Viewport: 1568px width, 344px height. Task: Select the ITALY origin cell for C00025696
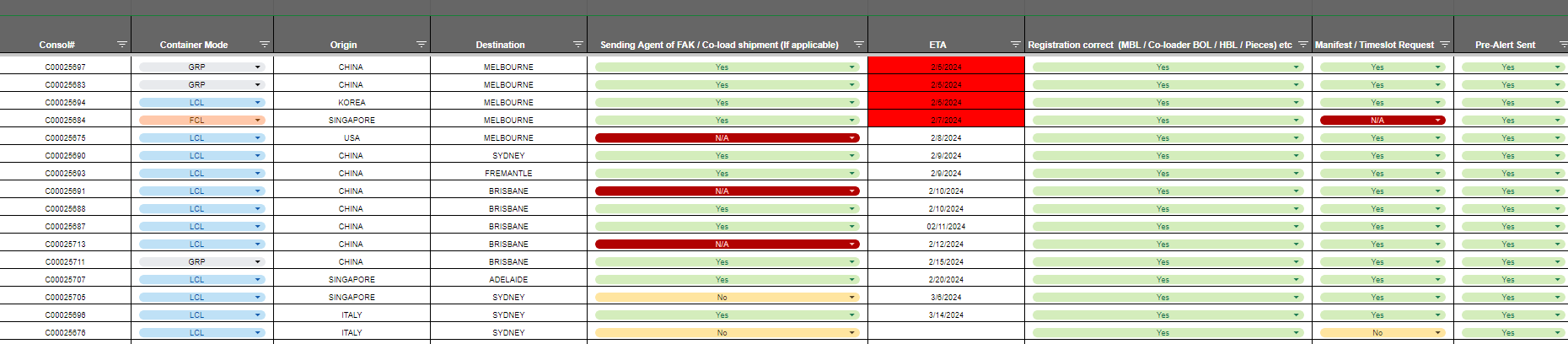click(x=352, y=314)
